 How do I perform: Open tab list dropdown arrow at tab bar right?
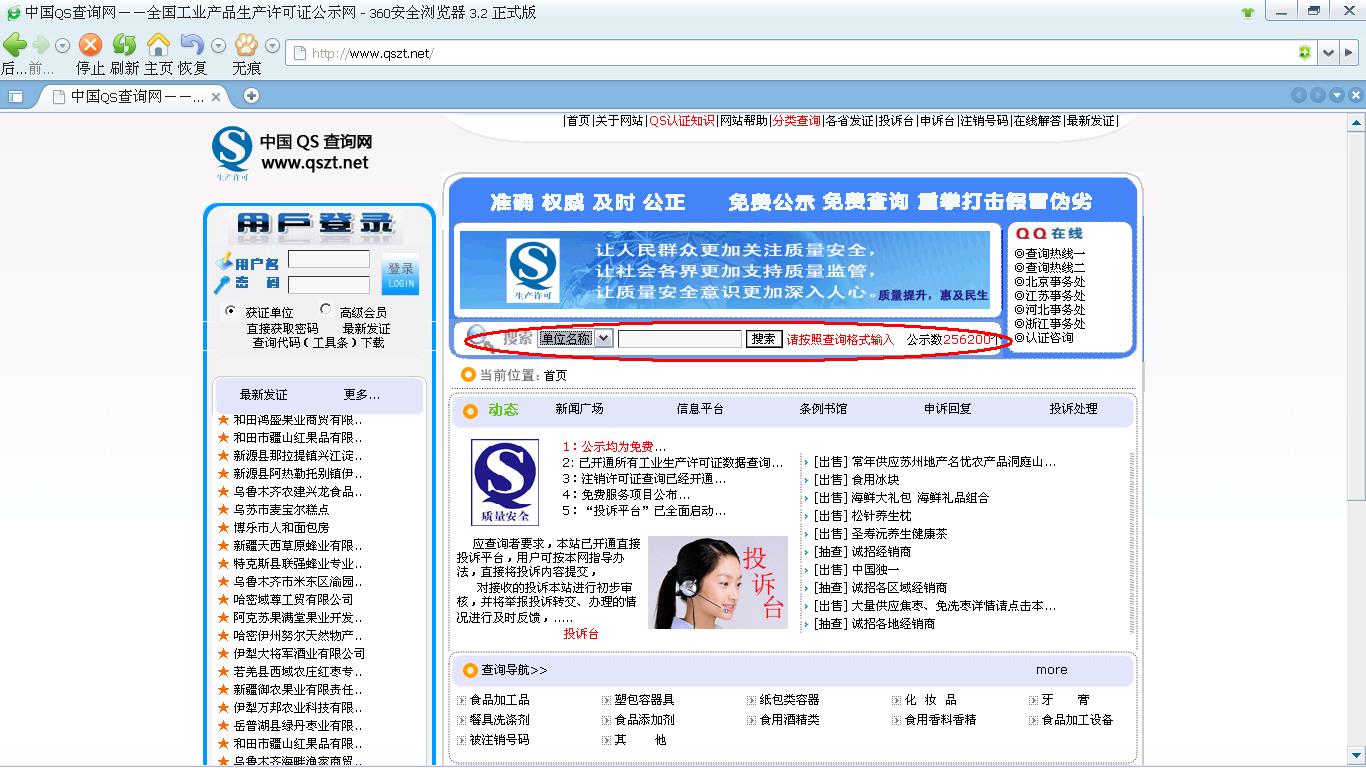pos(1337,96)
